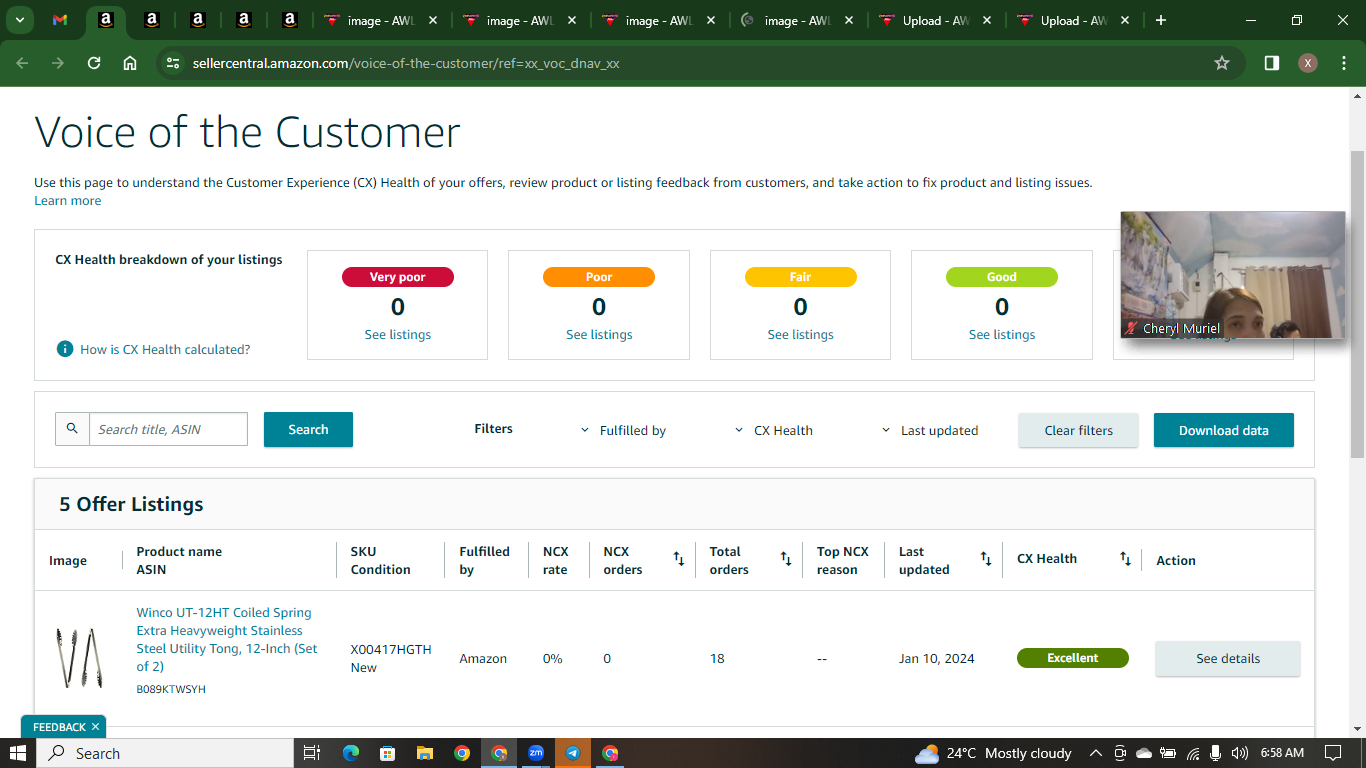Image resolution: width=1366 pixels, height=768 pixels.
Task: Expand the Last updated filter dropdown
Action: (930, 430)
